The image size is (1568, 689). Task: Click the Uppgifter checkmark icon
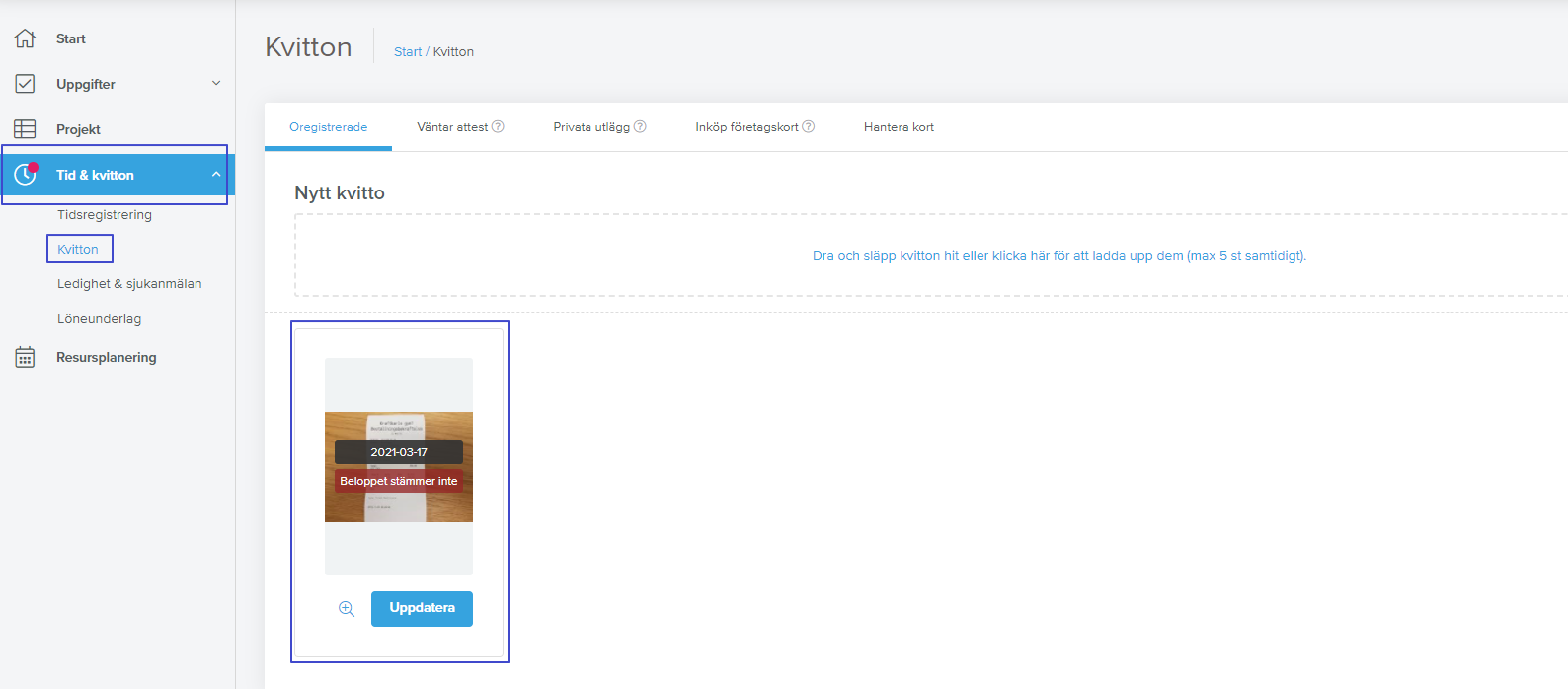[x=25, y=84]
